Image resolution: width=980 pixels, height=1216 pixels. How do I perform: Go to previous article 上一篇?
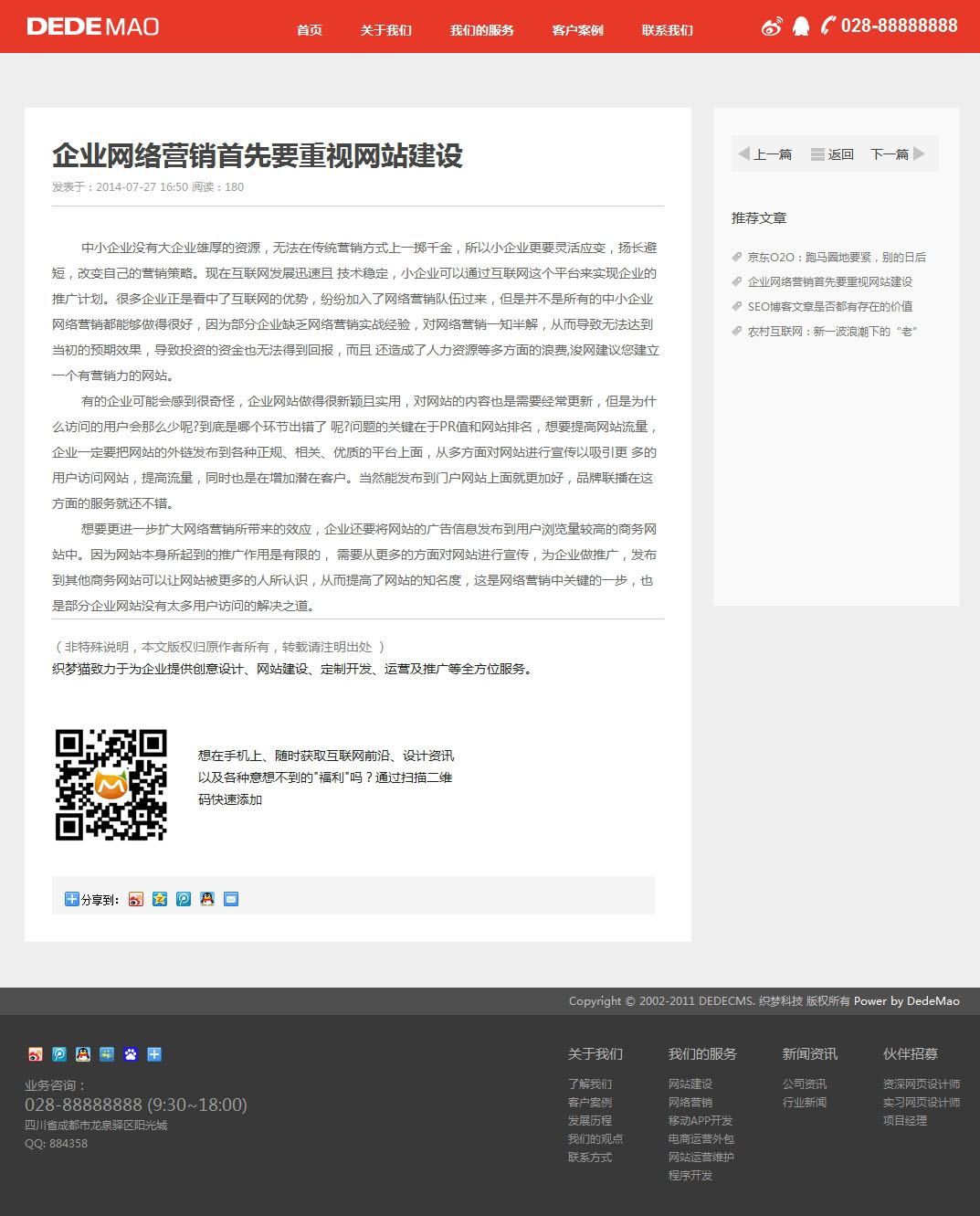click(765, 154)
